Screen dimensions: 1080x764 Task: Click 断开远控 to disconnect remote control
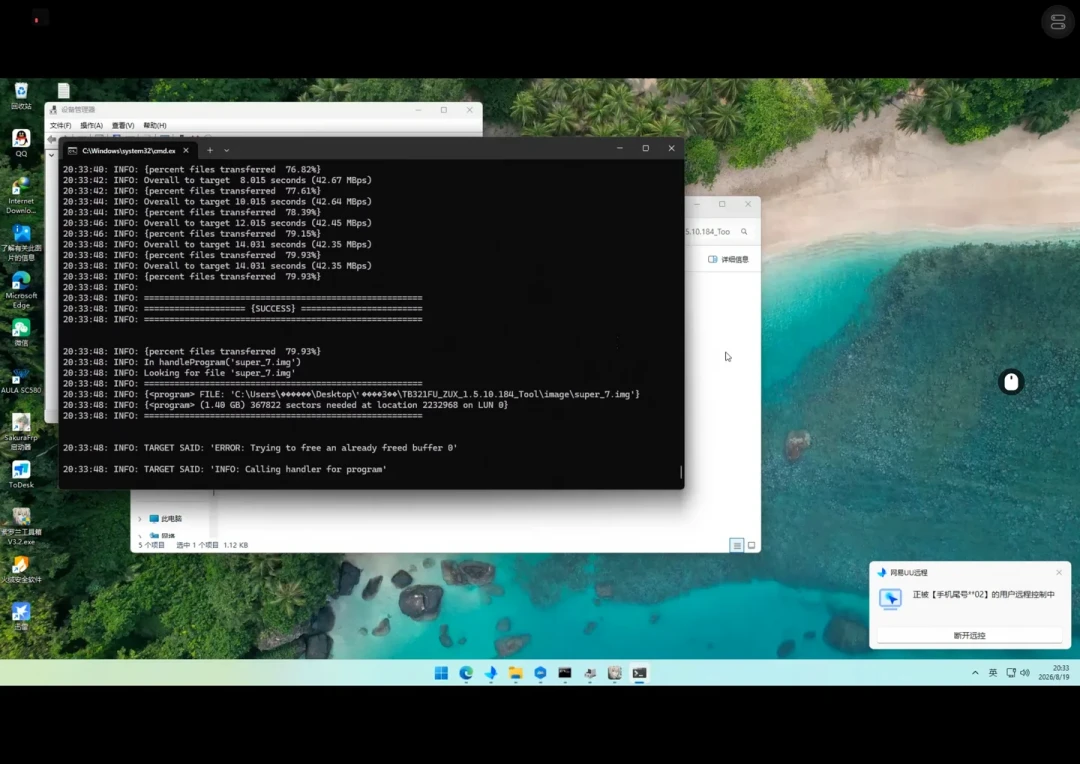969,635
